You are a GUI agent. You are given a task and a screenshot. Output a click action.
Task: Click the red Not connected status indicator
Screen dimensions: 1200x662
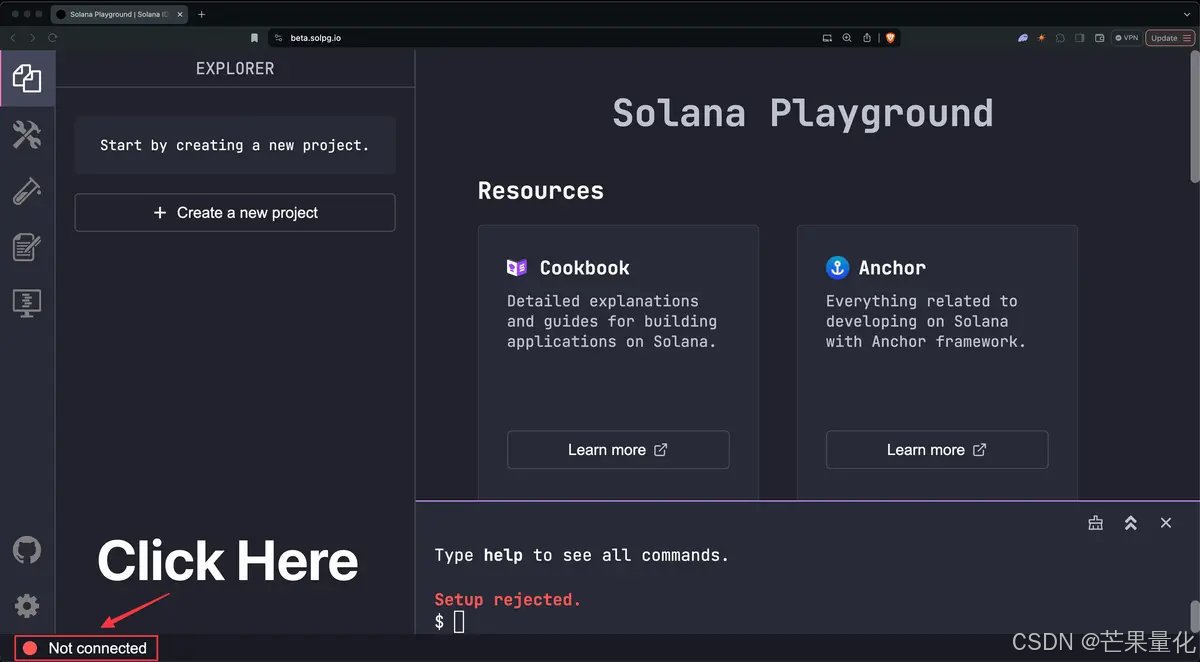[86, 648]
